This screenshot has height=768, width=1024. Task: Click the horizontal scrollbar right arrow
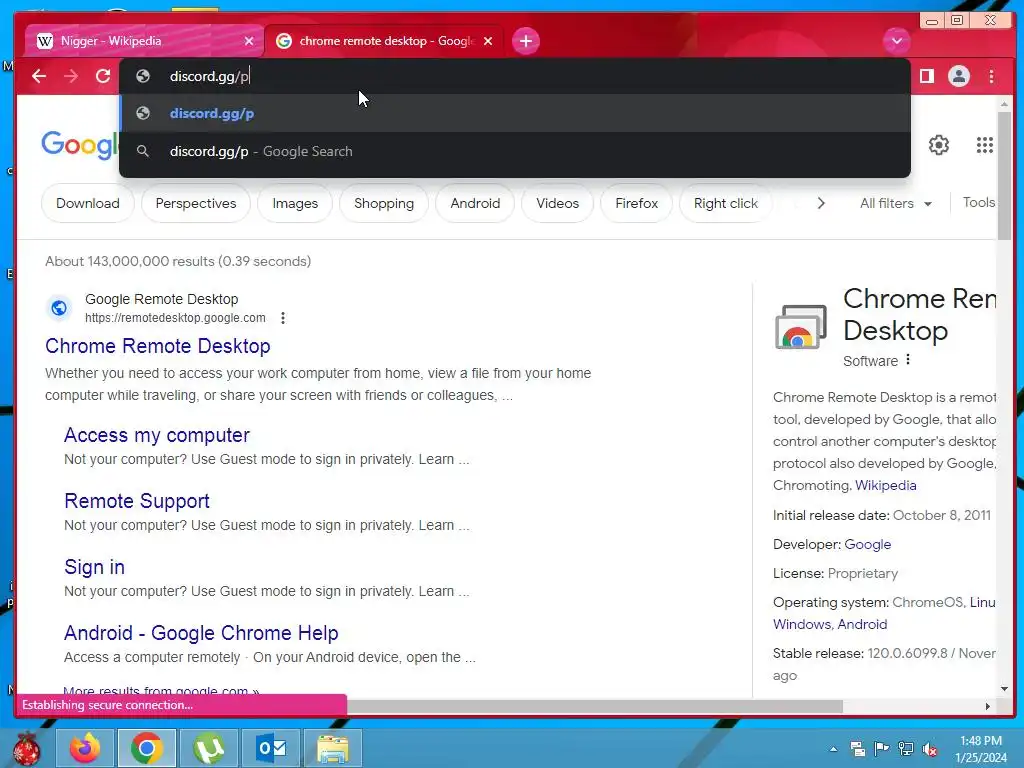[x=987, y=706]
